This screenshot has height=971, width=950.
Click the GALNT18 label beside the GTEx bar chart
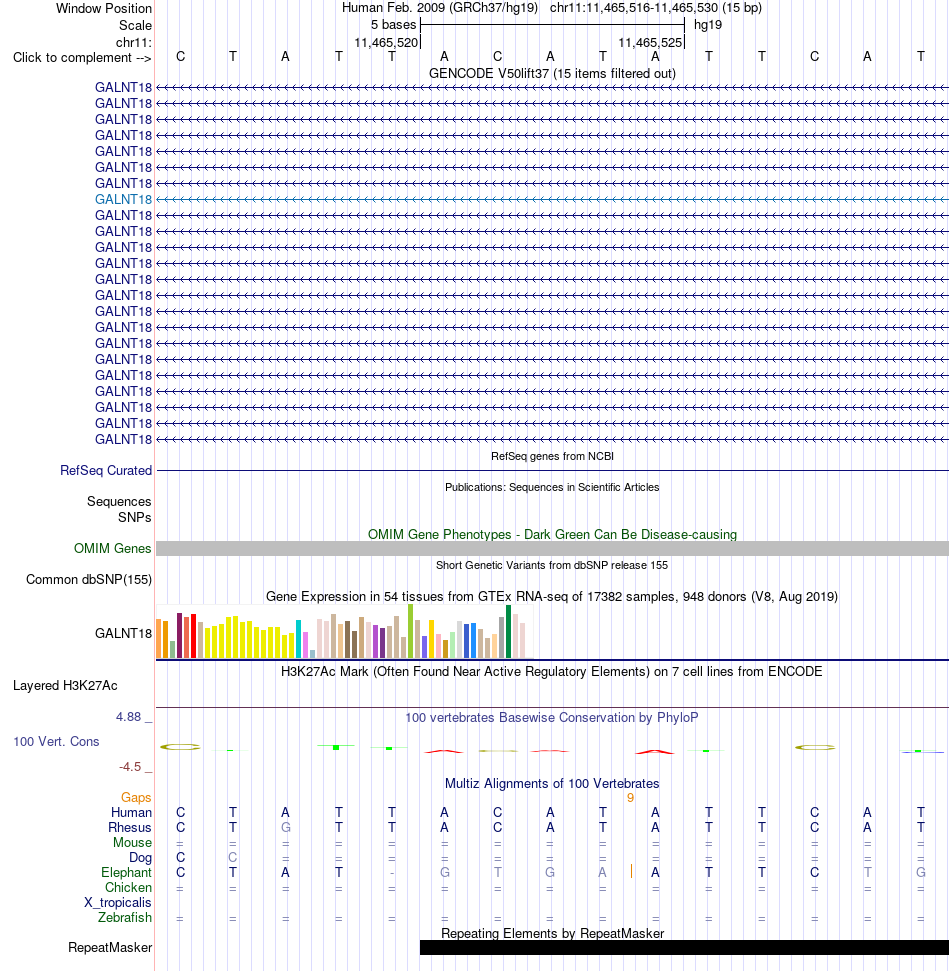pyautogui.click(x=123, y=634)
